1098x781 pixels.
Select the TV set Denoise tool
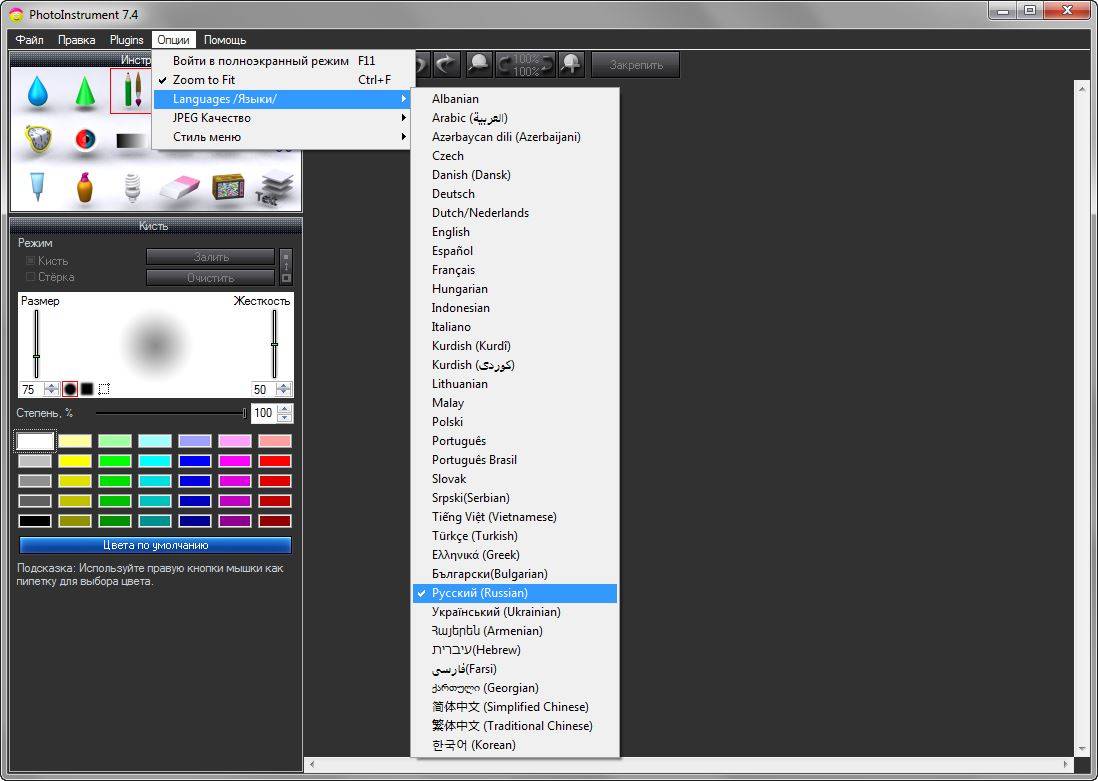[x=228, y=188]
